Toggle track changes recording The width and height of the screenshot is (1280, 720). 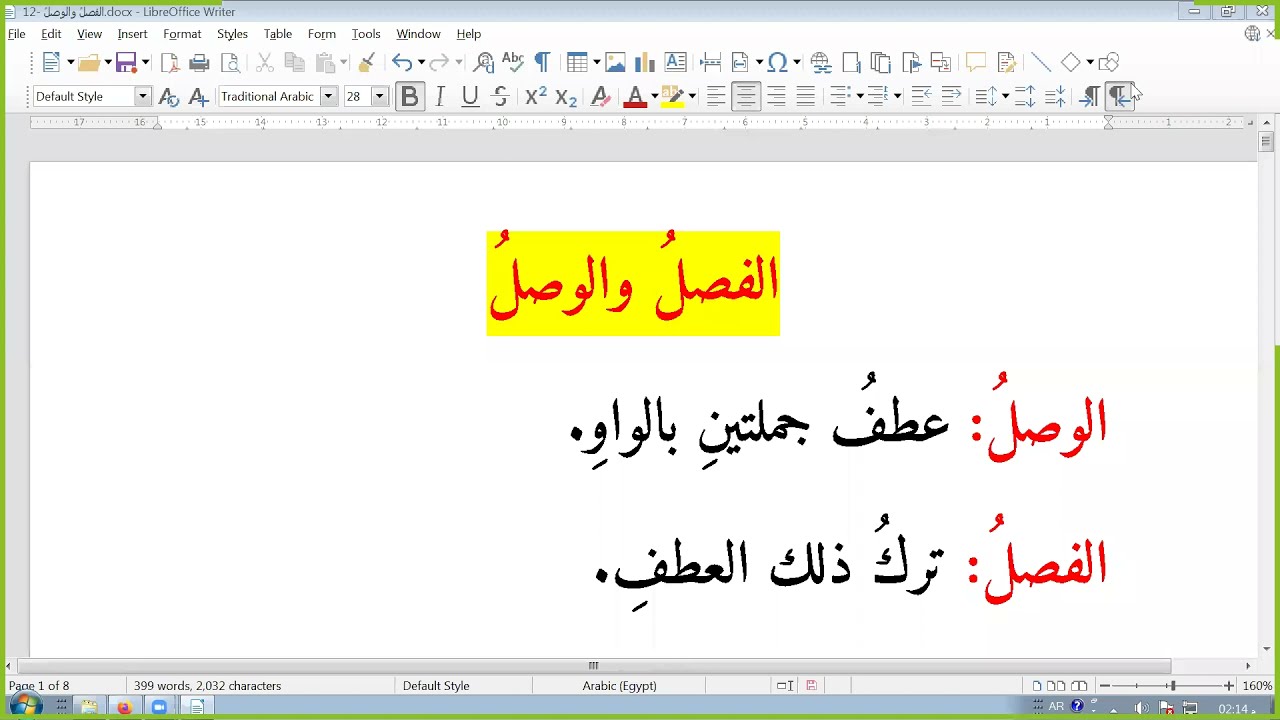[x=1007, y=63]
